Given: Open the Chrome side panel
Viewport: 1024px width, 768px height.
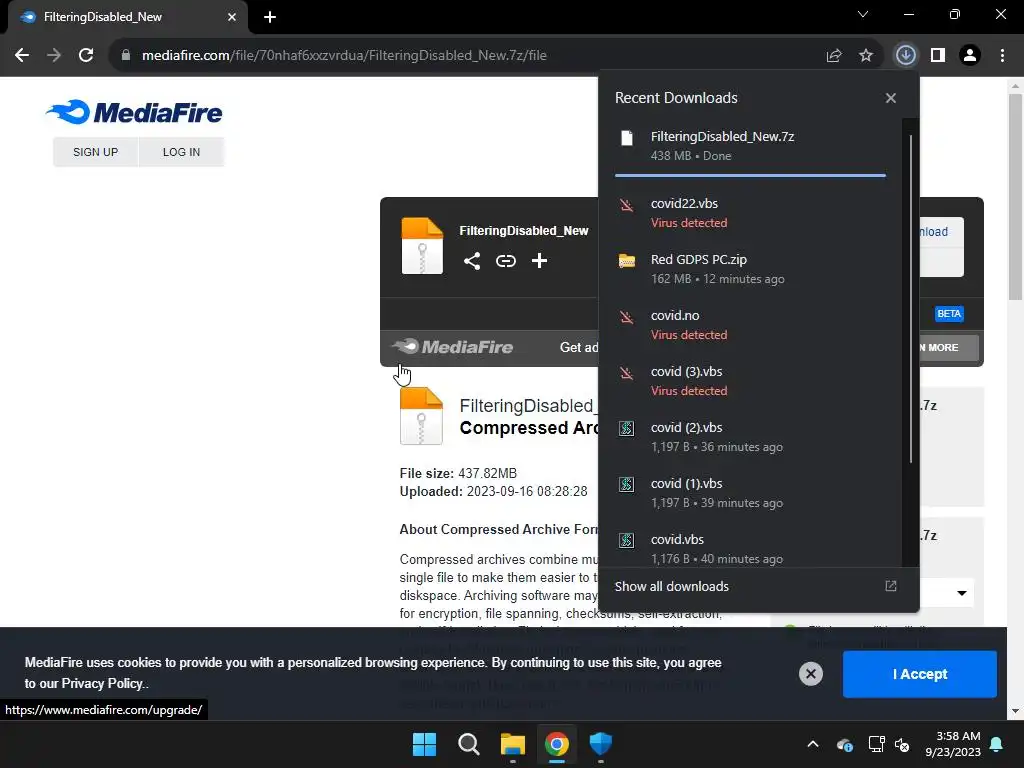Looking at the screenshot, I should 938,56.
